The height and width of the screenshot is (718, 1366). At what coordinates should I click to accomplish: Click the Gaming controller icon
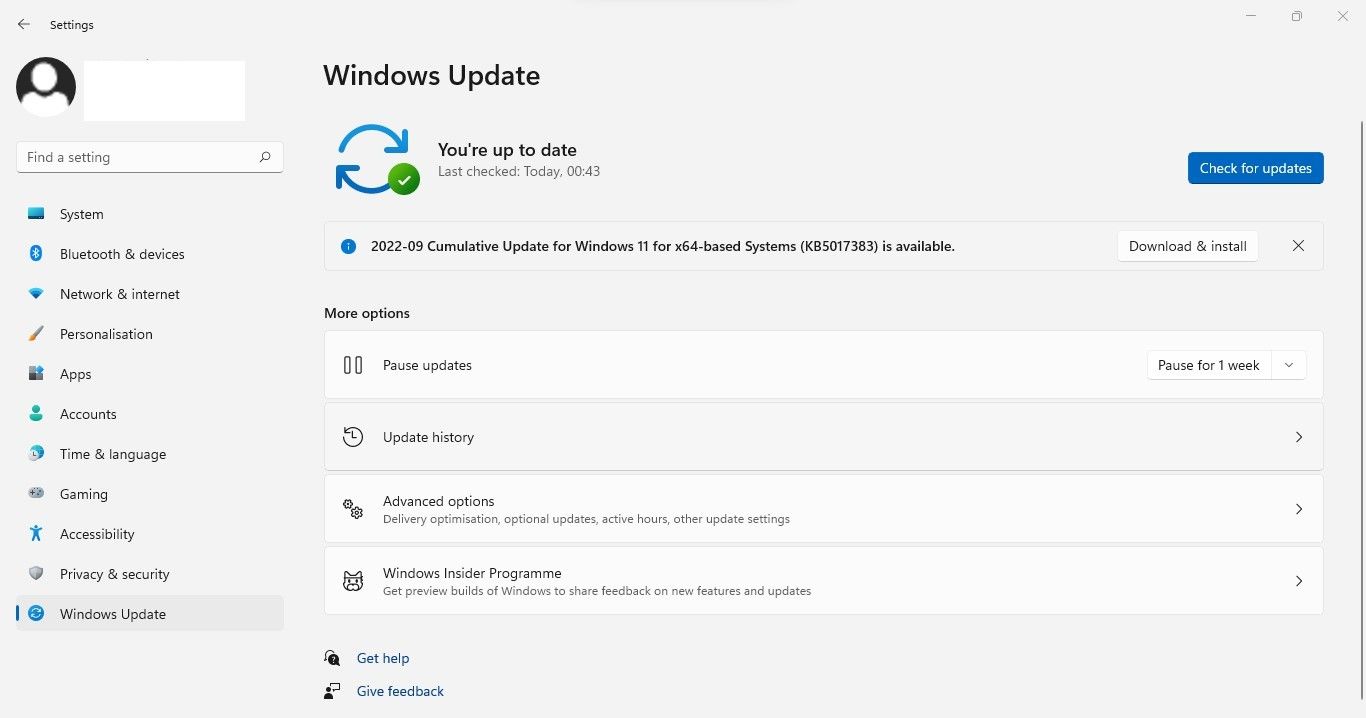(36, 494)
